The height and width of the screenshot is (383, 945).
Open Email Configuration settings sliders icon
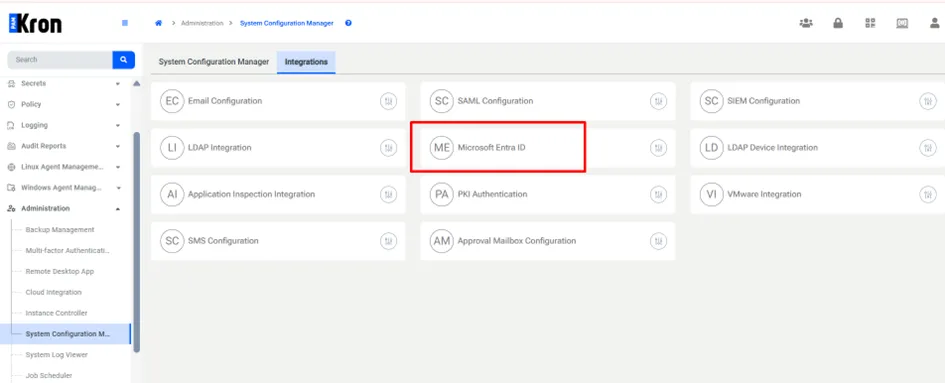(x=388, y=101)
